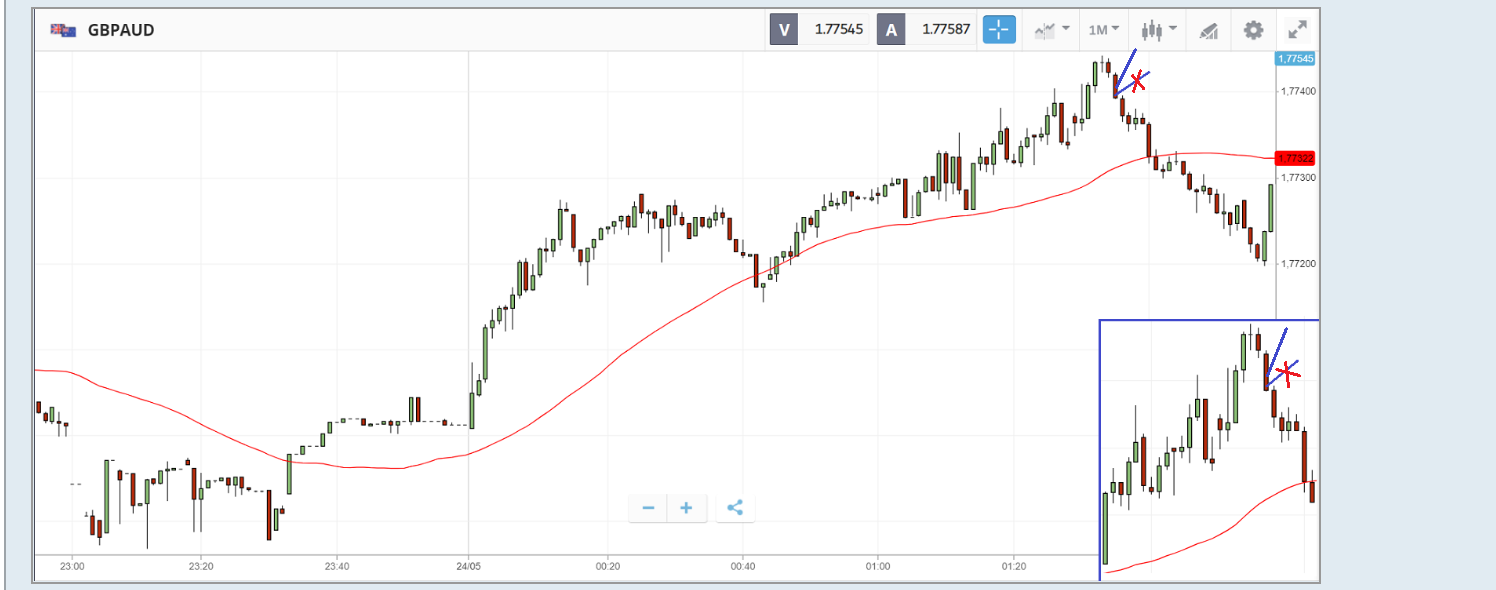1496x590 pixels.
Task: Click the red X inside the blue-bordered inset
Action: (x=1288, y=375)
